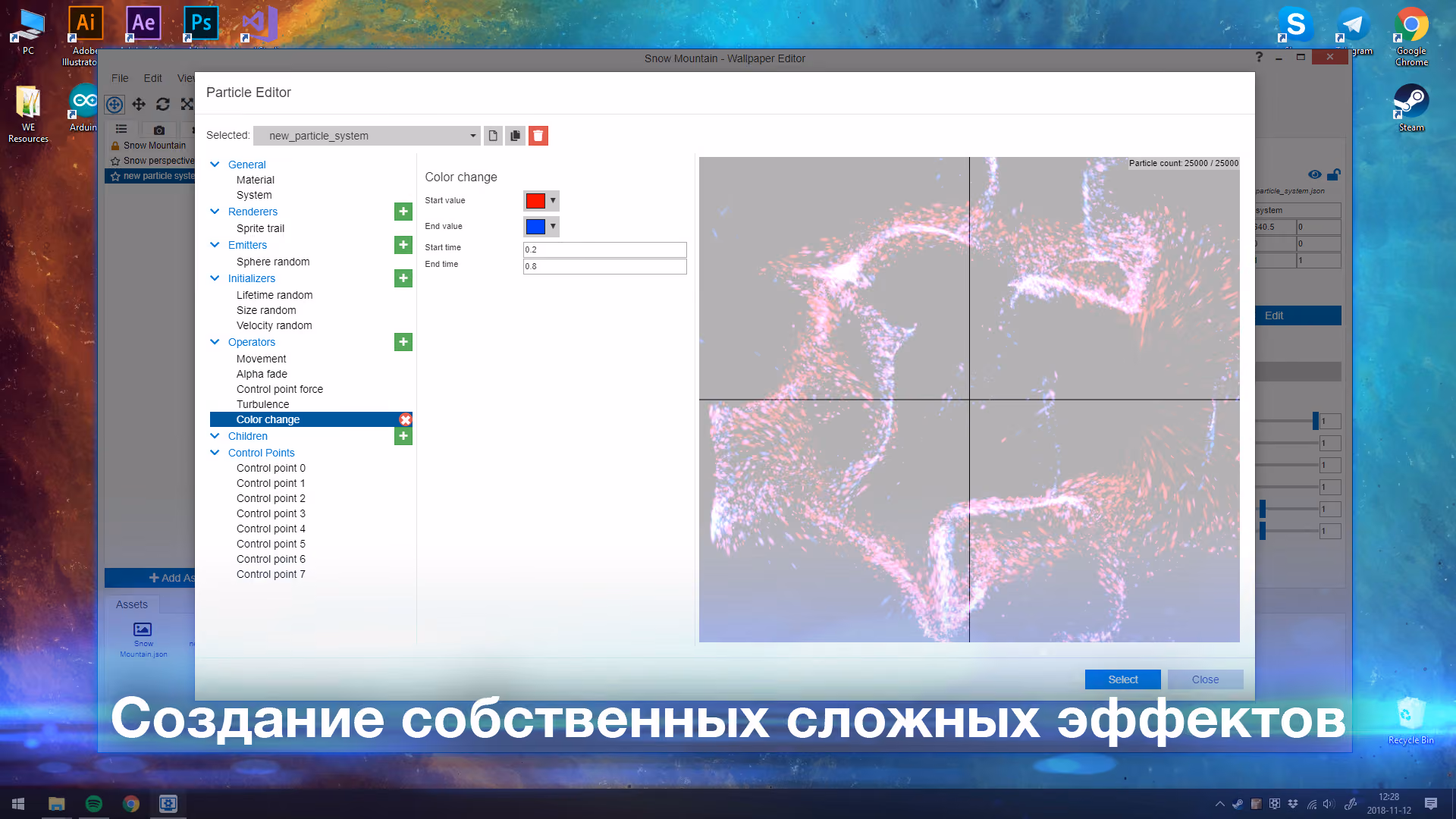Collapse the Control Points section
The image size is (1456, 819).
(x=215, y=453)
